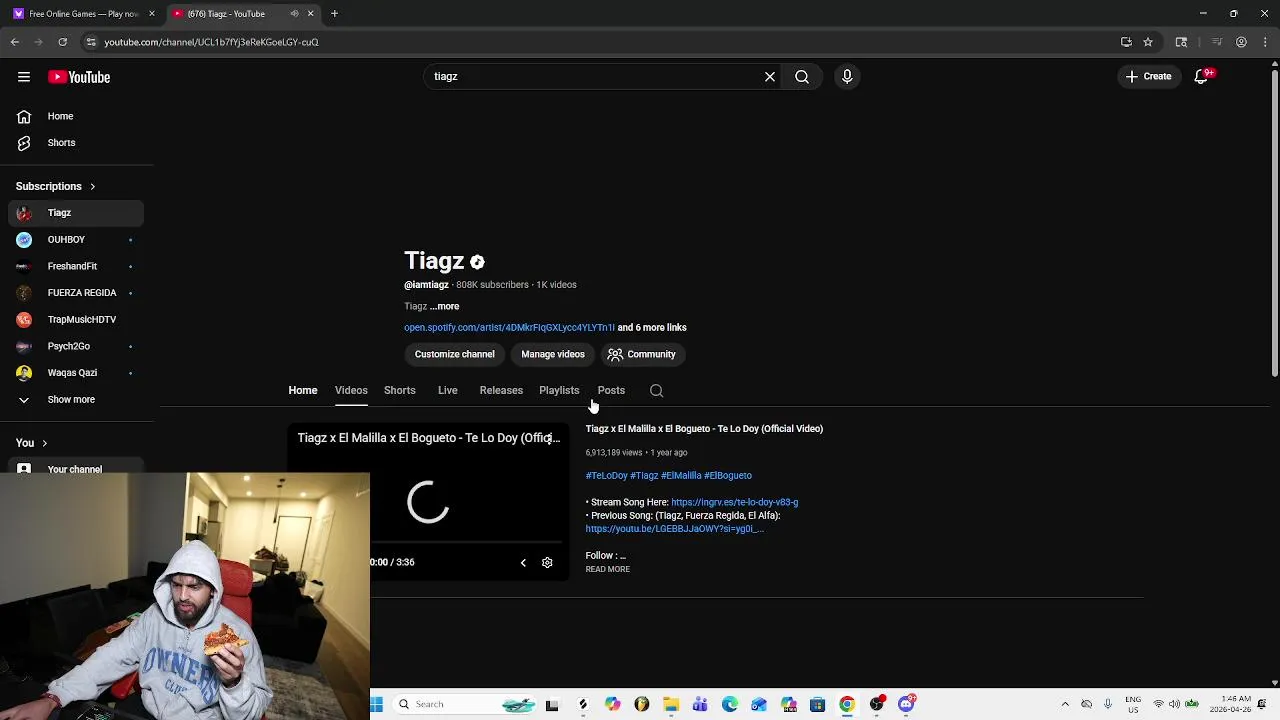Open the YouTube hamburger guide menu
Screen dimensions: 1280x720
click(x=24, y=77)
